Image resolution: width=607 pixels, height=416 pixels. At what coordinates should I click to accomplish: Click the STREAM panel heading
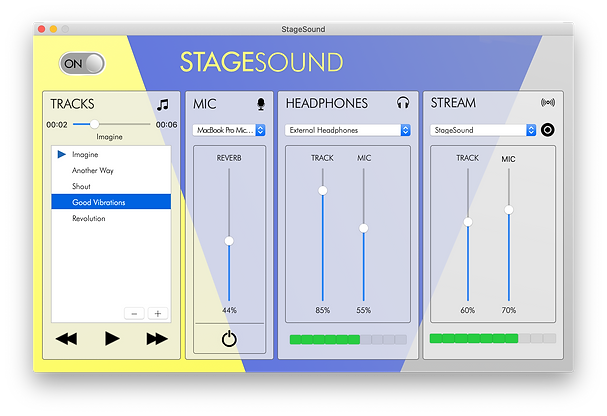453,103
